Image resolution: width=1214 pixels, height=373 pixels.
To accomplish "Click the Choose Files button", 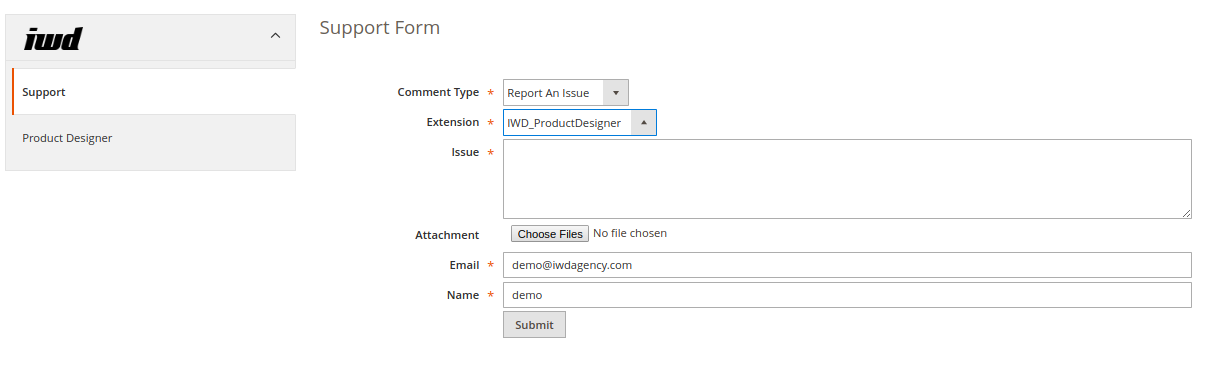I will click(550, 234).
